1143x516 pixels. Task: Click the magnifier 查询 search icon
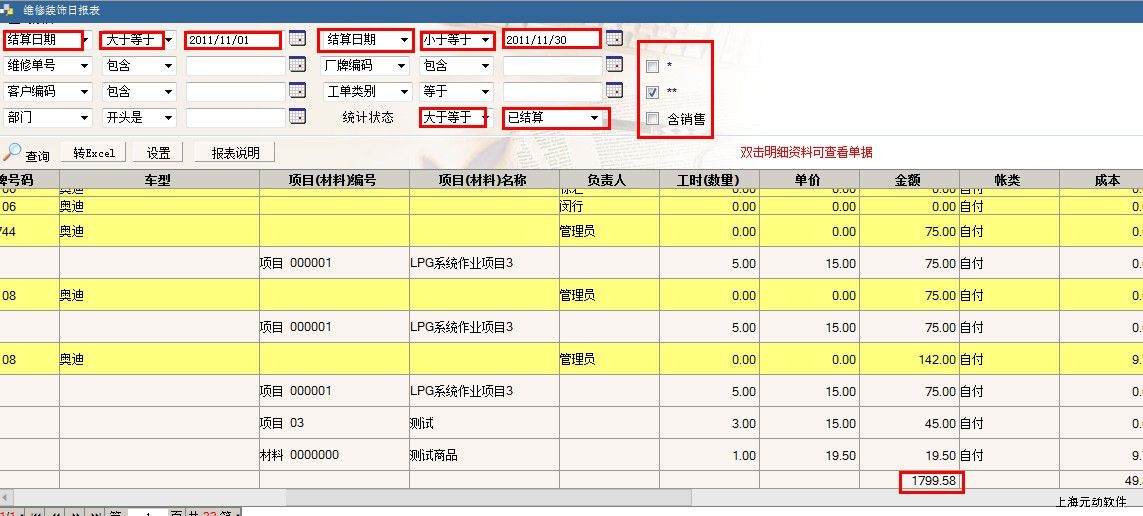[x=13, y=152]
